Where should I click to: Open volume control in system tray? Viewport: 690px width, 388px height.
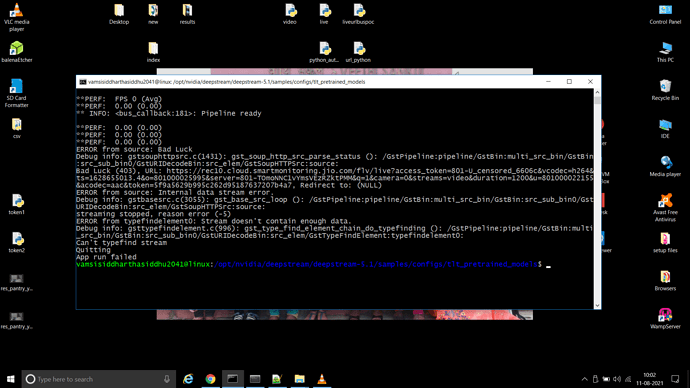(x=617, y=379)
